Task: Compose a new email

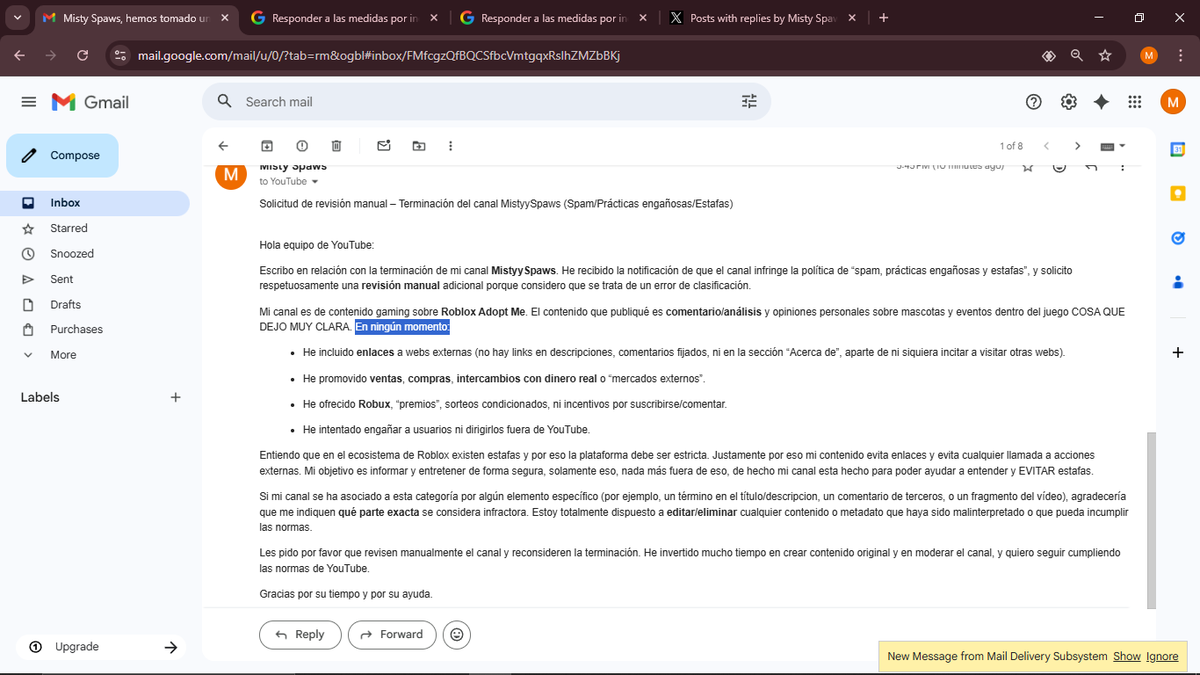Action: point(62,155)
